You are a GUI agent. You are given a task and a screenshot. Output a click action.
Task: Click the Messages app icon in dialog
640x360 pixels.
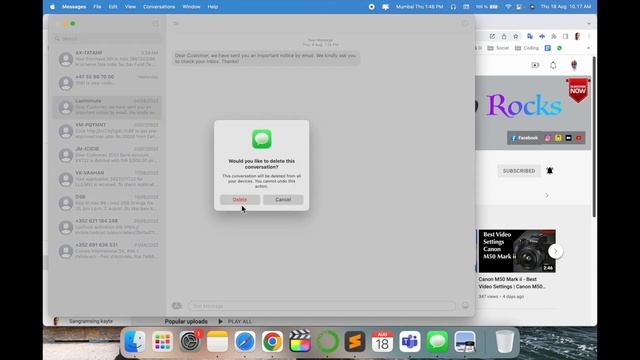[x=262, y=139]
